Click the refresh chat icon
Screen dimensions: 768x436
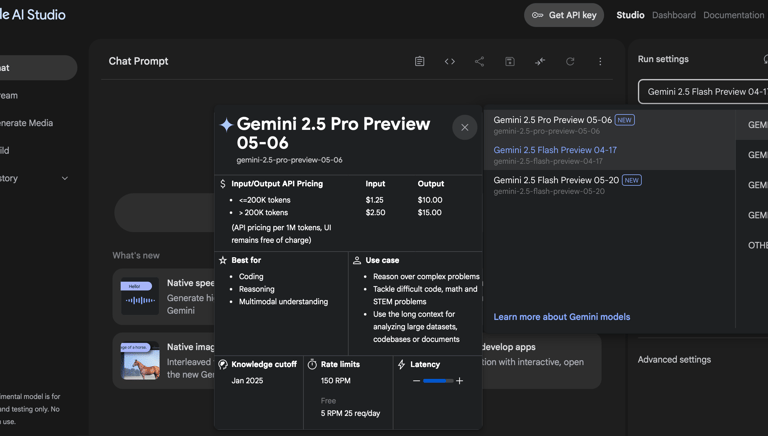click(570, 62)
